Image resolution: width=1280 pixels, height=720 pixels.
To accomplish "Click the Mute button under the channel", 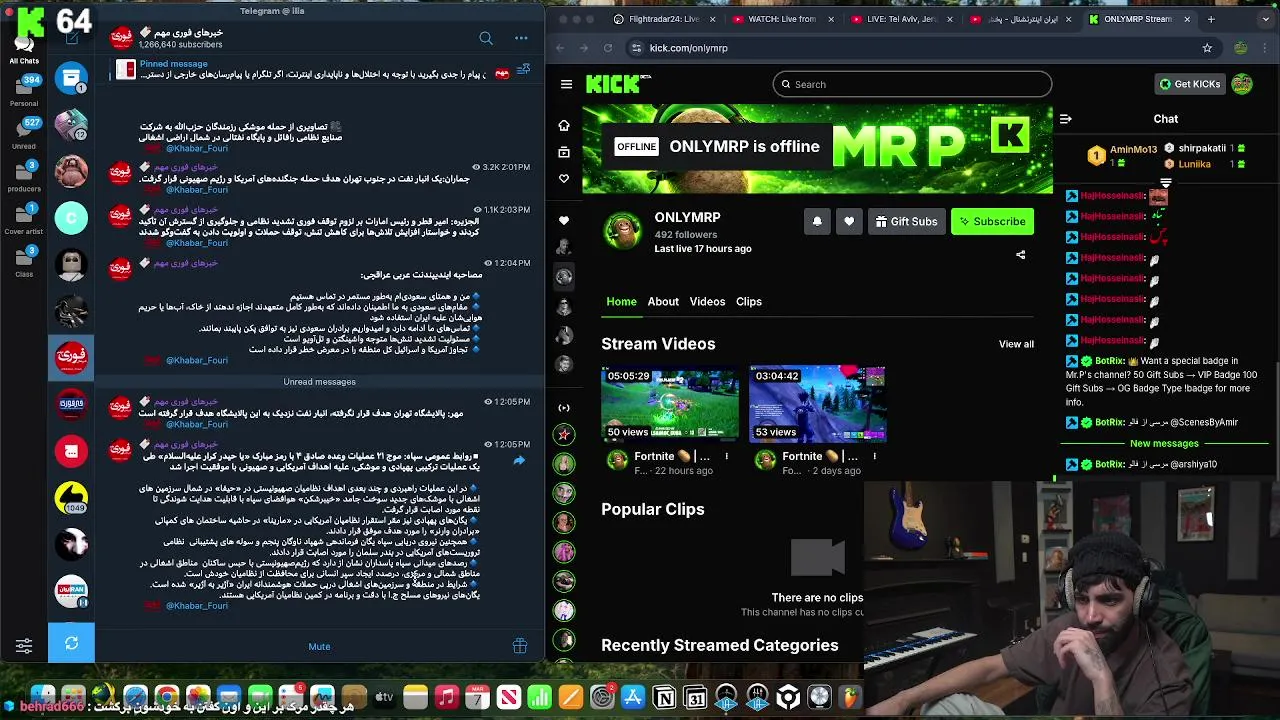I will [x=319, y=646].
